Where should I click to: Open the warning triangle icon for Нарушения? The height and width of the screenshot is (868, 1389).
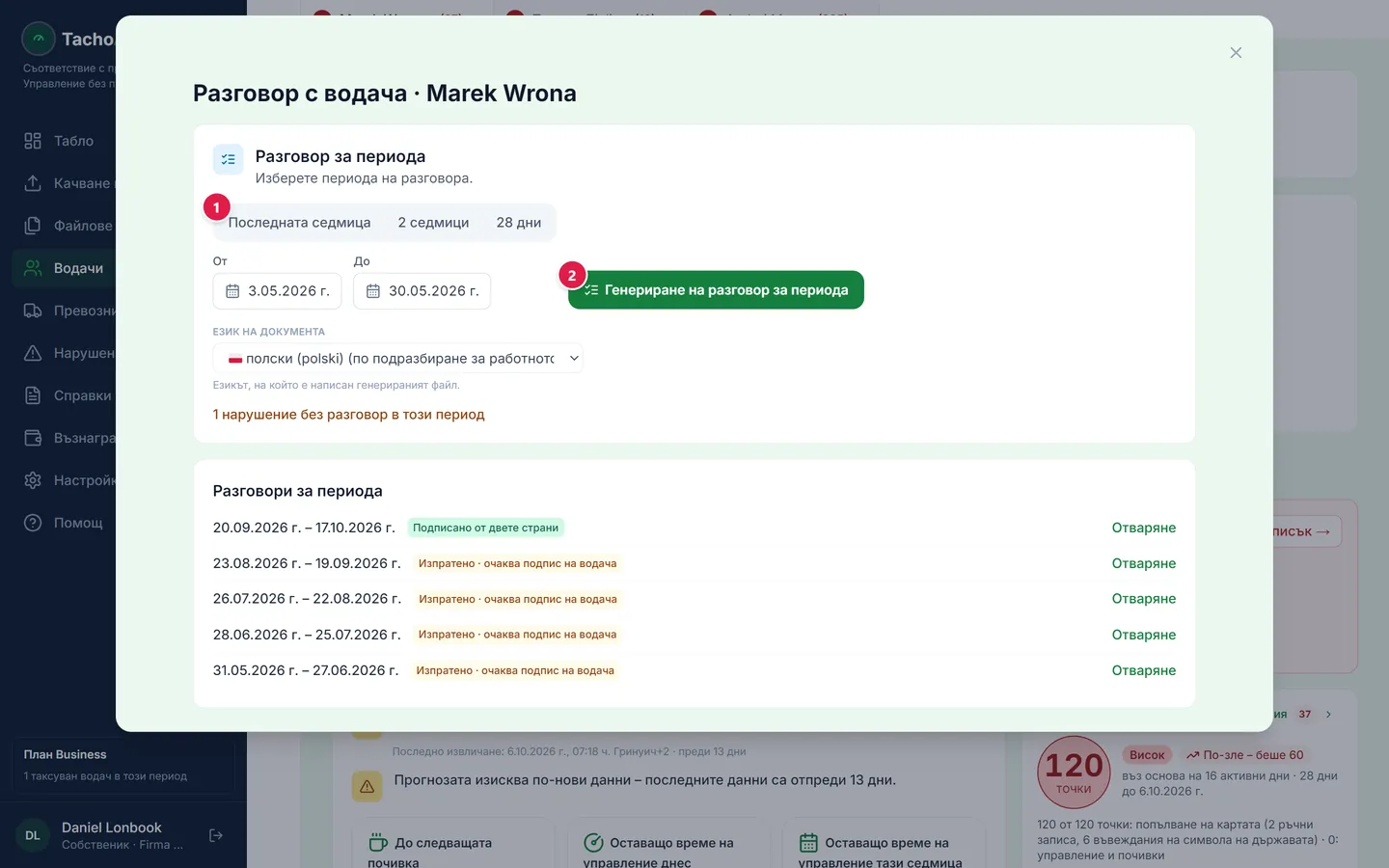[x=33, y=353]
